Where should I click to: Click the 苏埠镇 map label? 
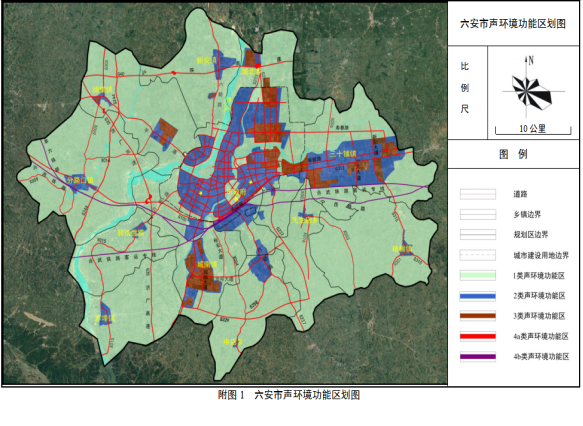point(105,318)
